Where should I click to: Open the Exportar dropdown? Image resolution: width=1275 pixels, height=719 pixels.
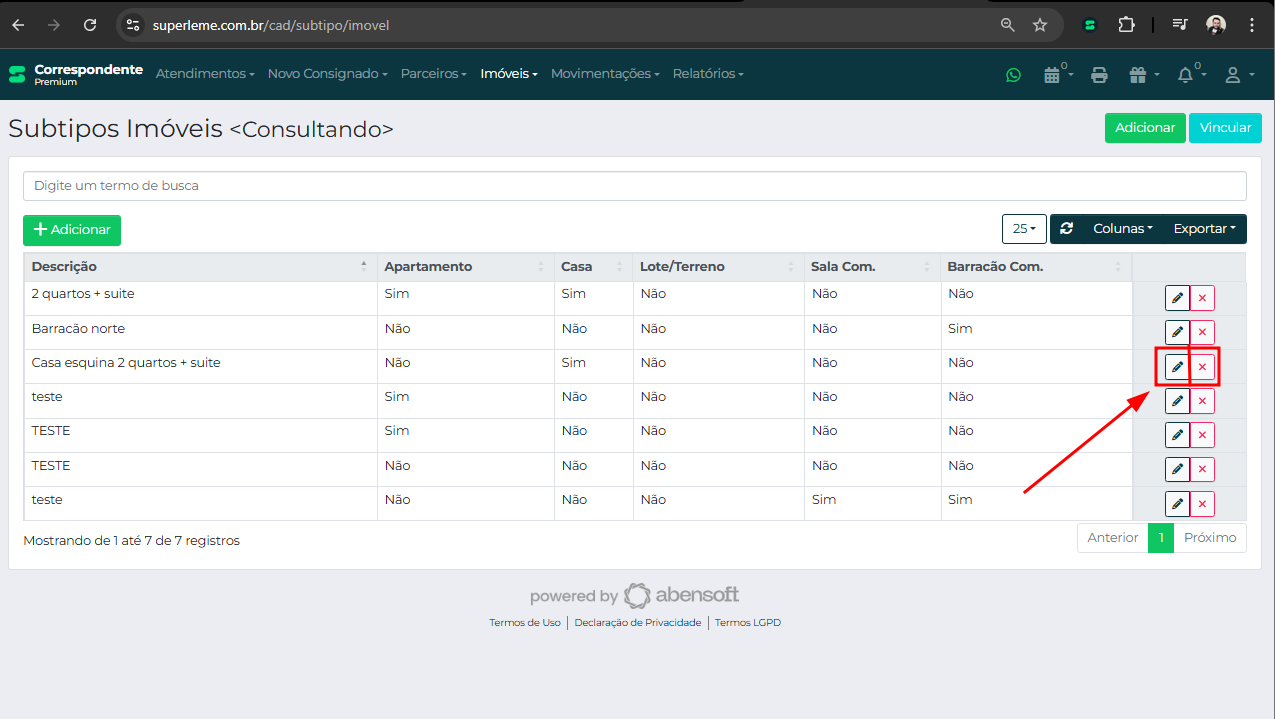point(1204,229)
